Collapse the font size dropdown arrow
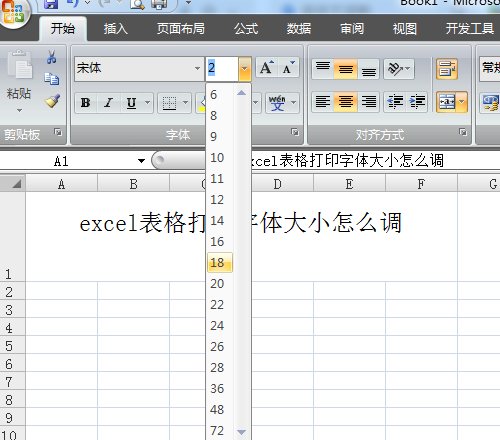The image size is (500, 440). tap(245, 69)
